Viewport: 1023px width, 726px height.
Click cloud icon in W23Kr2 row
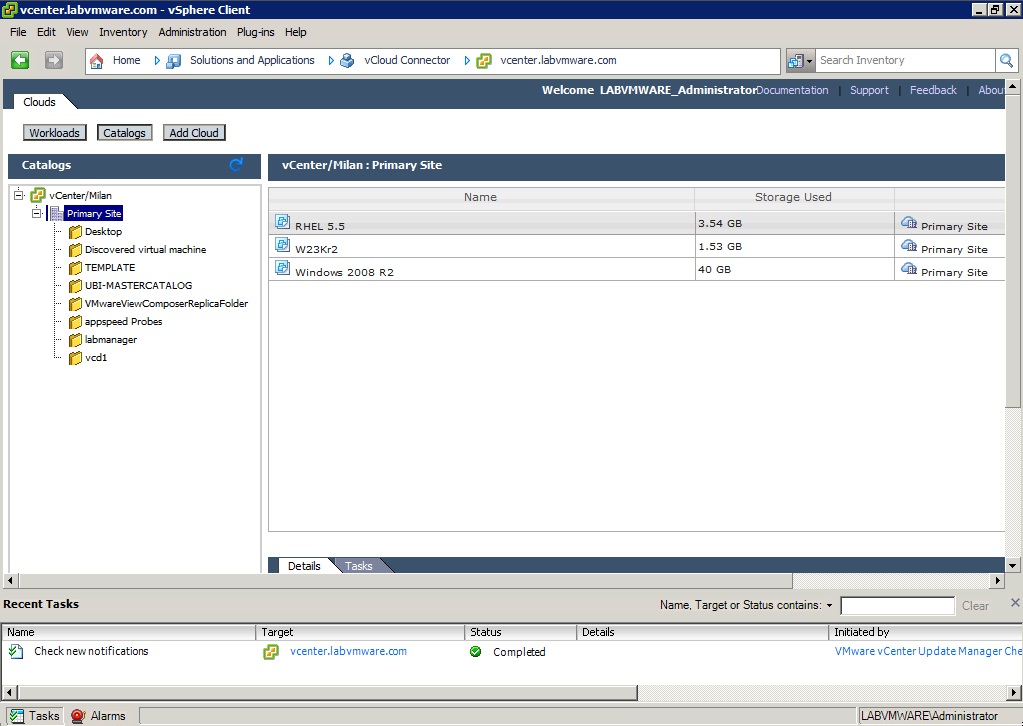point(909,245)
